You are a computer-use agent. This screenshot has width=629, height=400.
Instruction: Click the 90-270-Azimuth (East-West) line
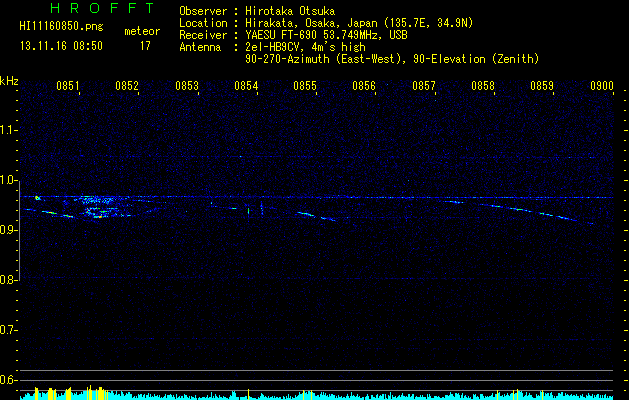point(392,59)
